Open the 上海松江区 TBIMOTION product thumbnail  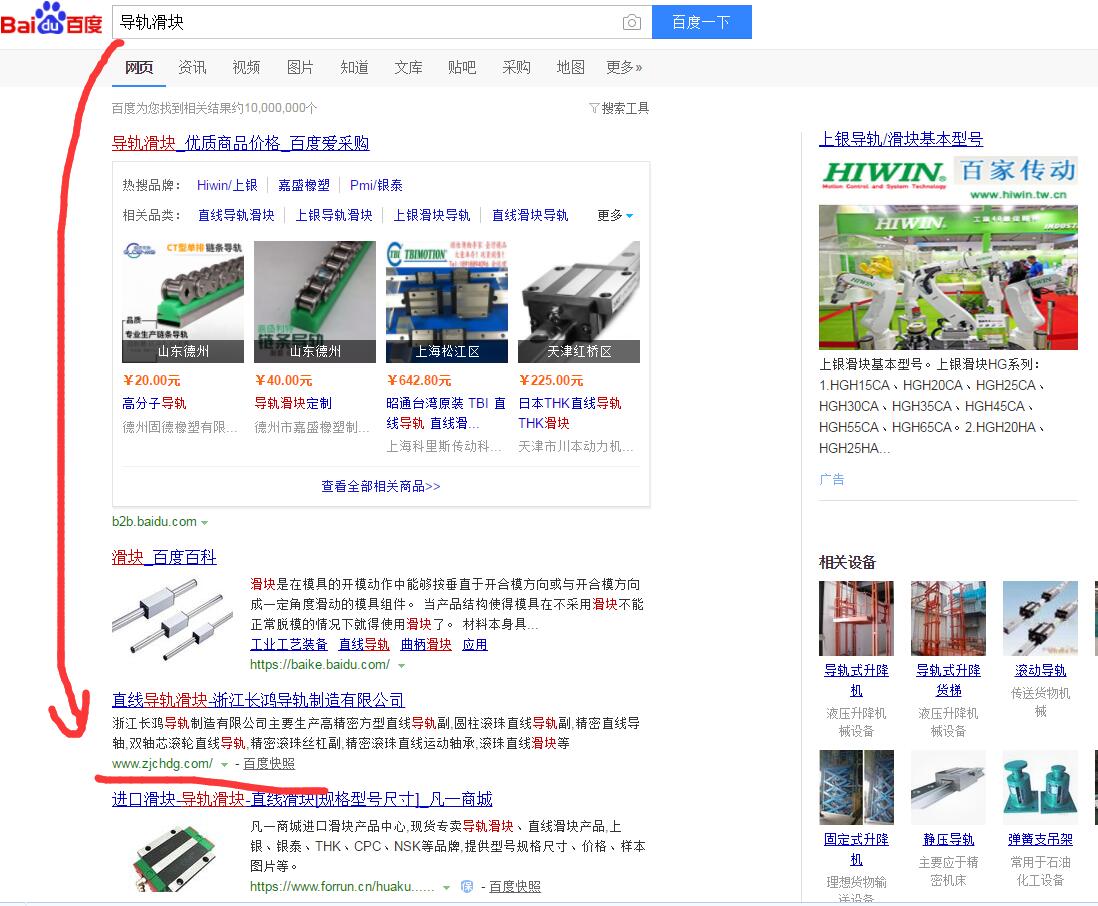tap(447, 302)
